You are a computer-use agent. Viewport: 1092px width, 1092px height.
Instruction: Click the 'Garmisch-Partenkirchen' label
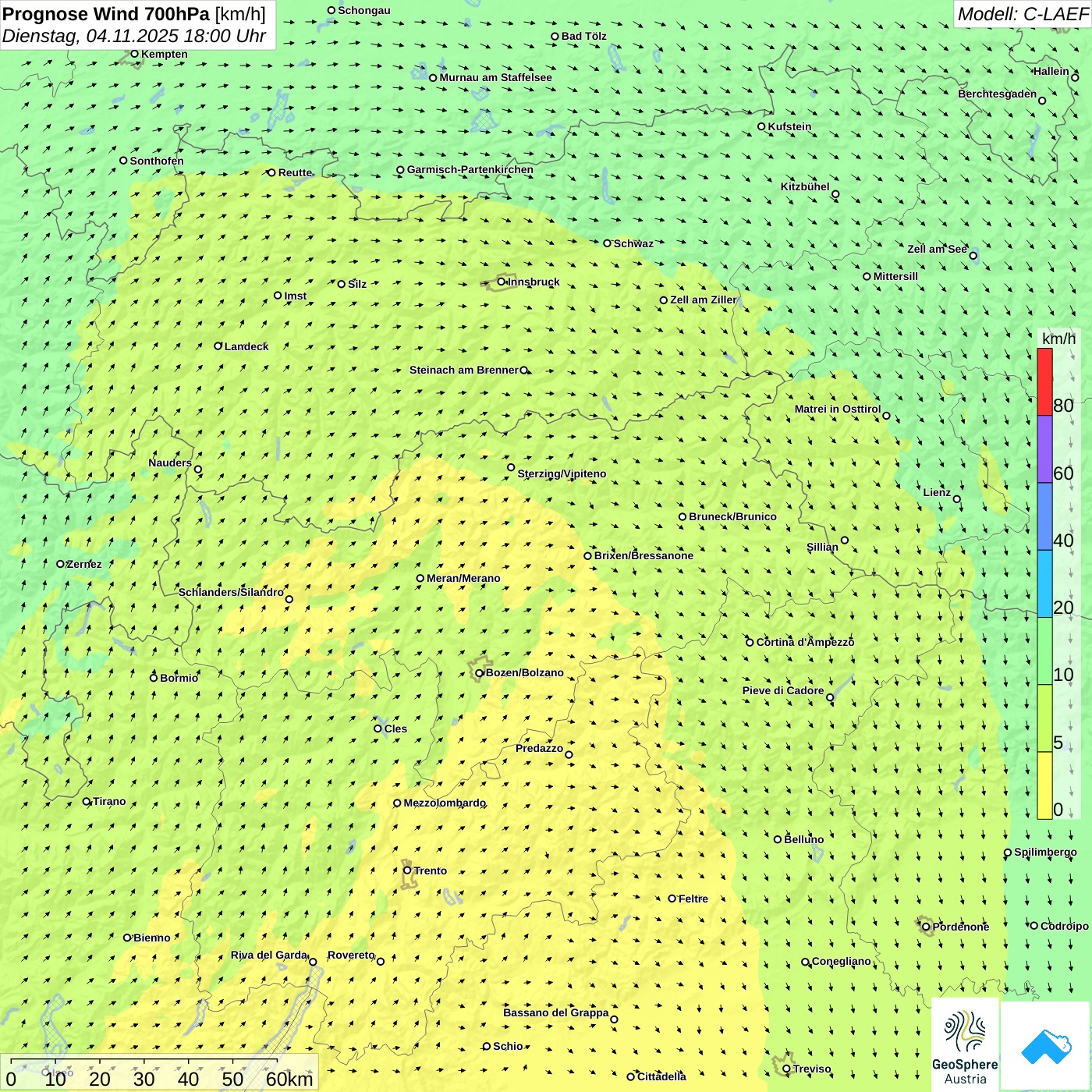click(470, 169)
